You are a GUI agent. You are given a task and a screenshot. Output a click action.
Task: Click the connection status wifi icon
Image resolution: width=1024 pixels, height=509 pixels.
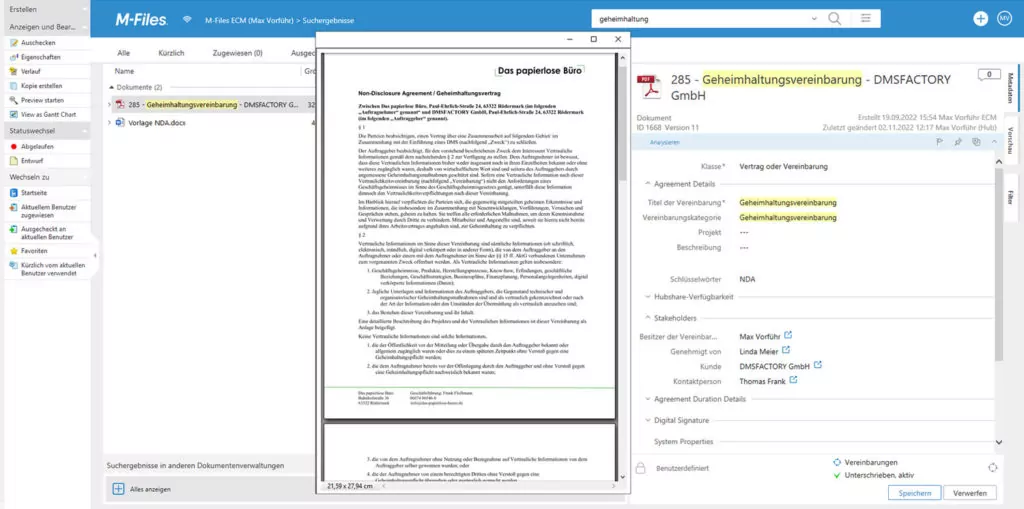coord(187,20)
